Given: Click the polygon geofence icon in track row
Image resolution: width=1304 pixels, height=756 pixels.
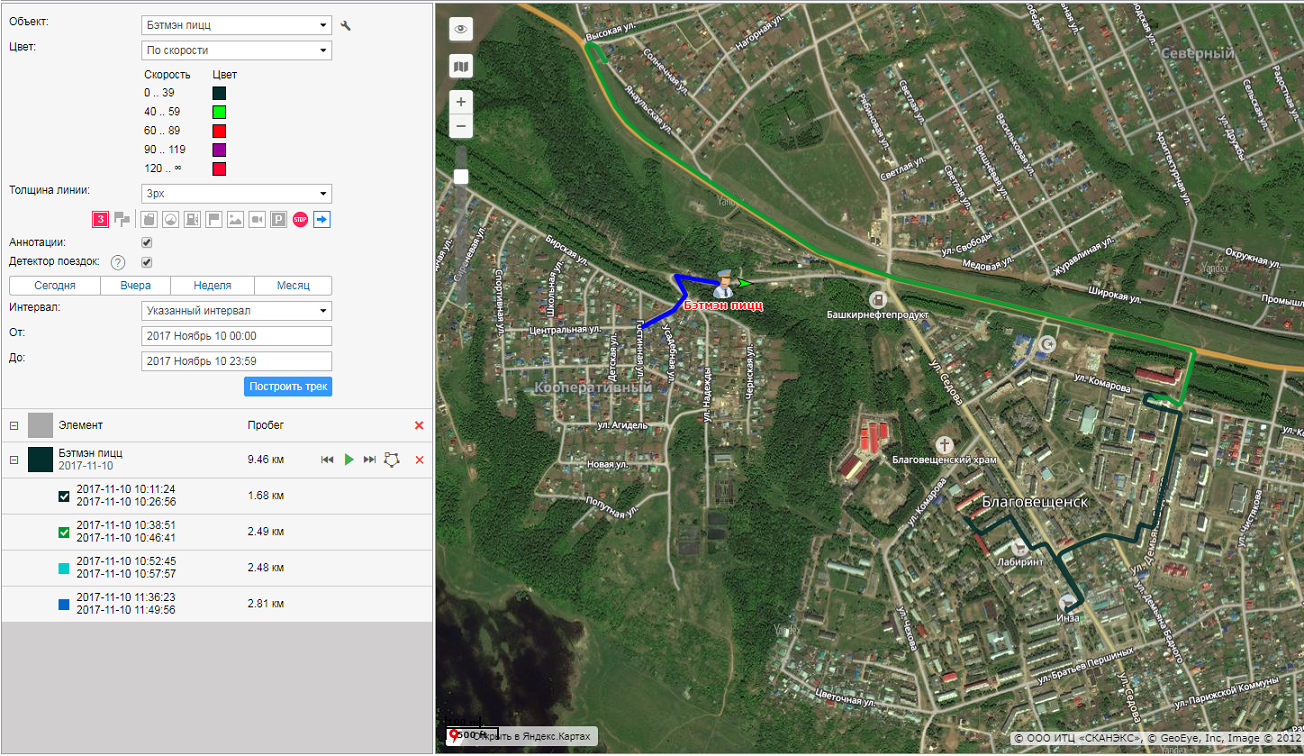Looking at the screenshot, I should click(392, 459).
